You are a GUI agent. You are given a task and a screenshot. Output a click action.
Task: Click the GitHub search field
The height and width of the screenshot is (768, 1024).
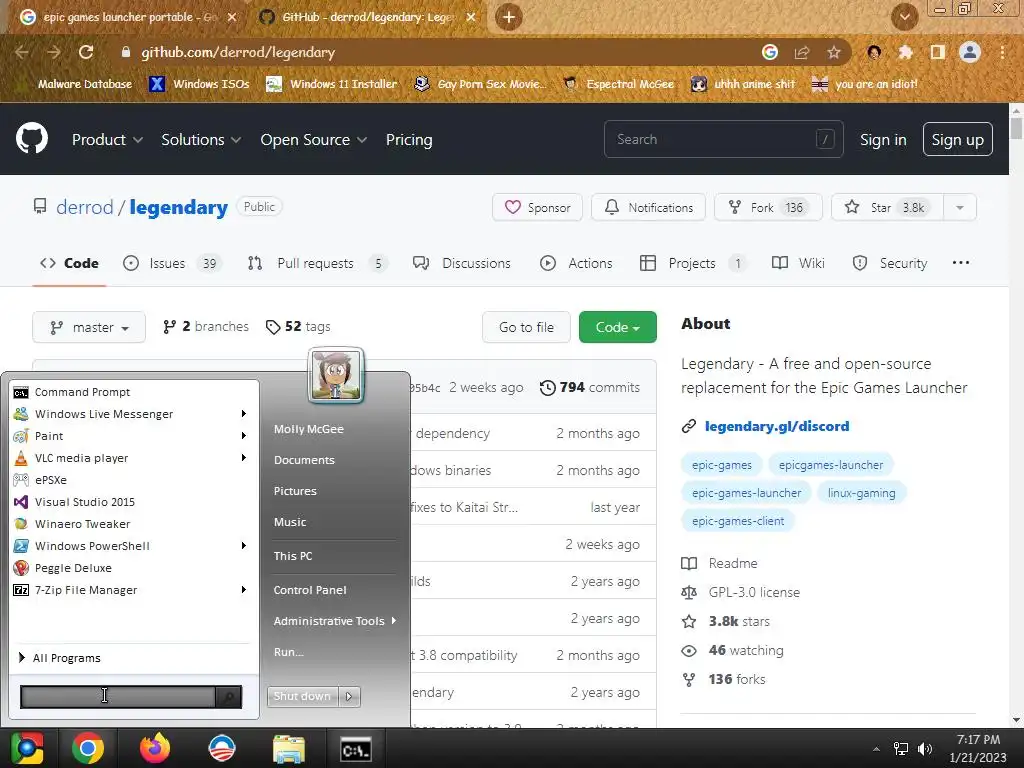724,139
